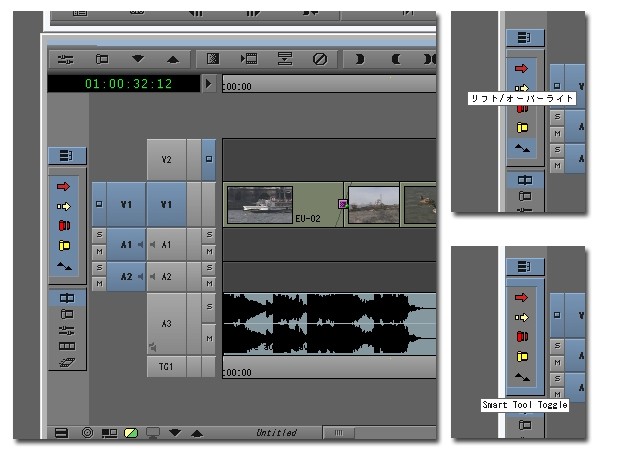Click the timeline scale slider handle
Screen dimensions: 625x469
coord(338,433)
